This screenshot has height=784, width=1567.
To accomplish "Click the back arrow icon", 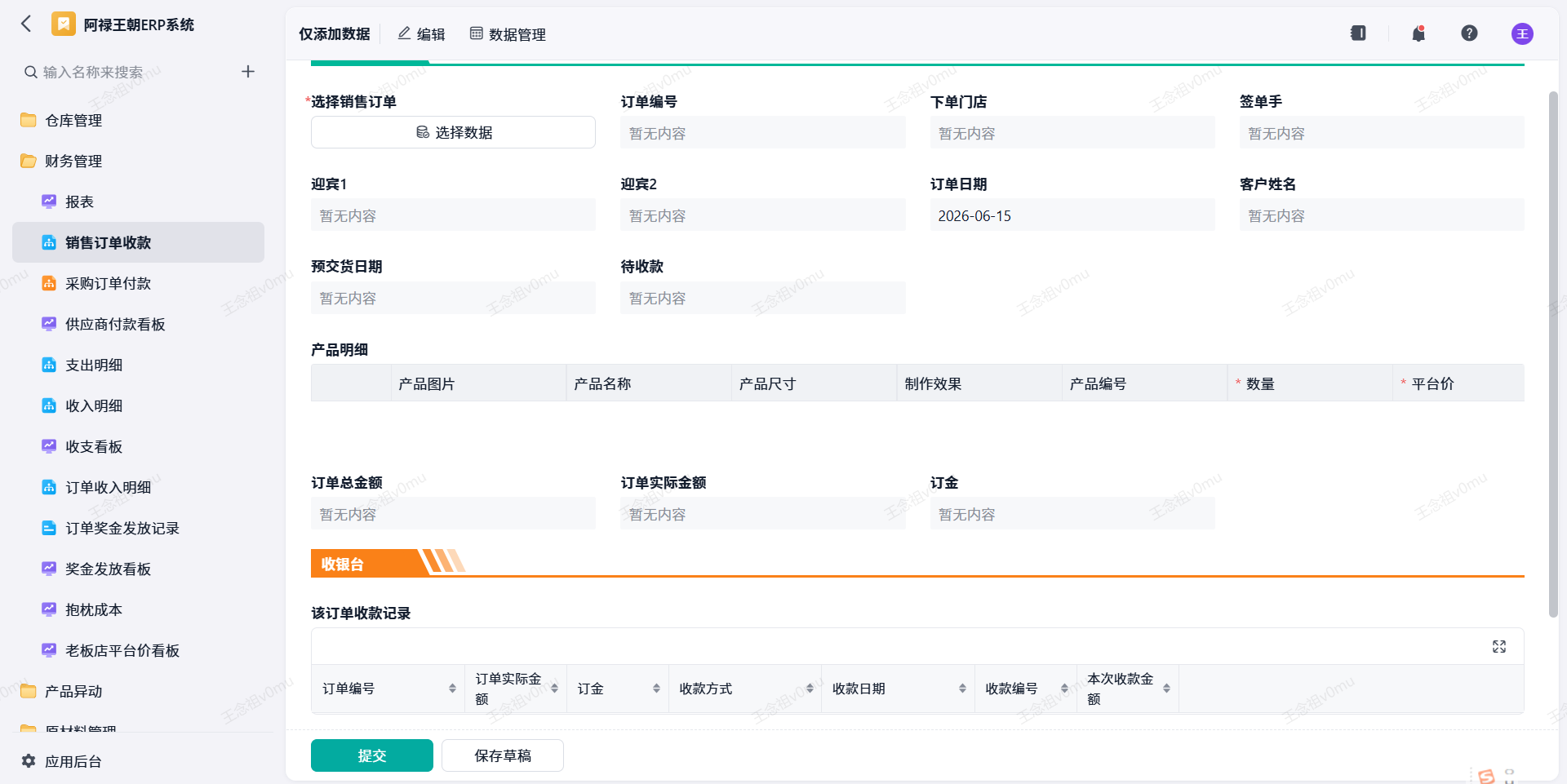I will point(26,24).
